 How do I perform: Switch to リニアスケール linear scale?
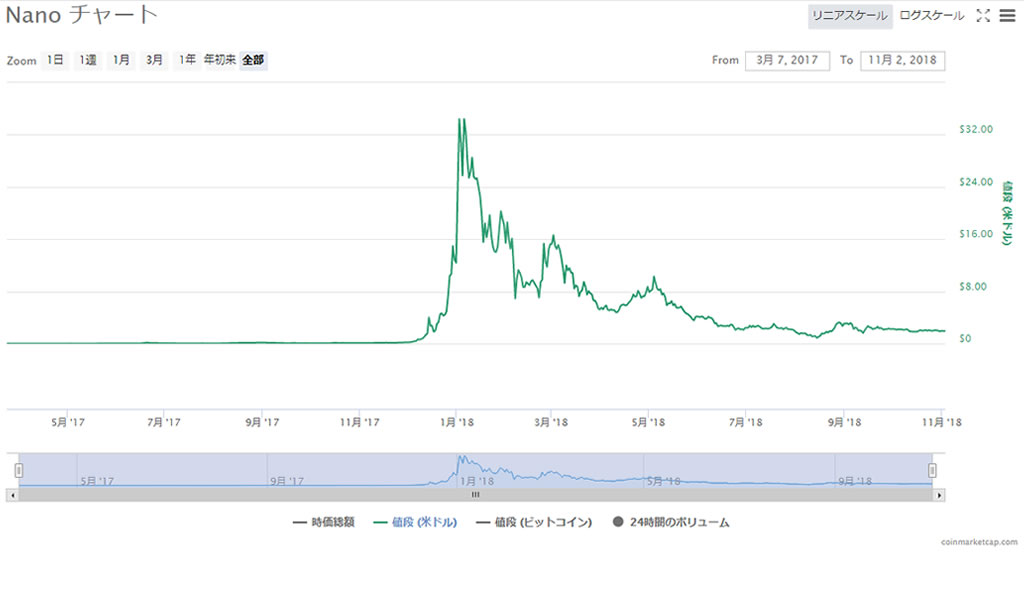tap(849, 16)
